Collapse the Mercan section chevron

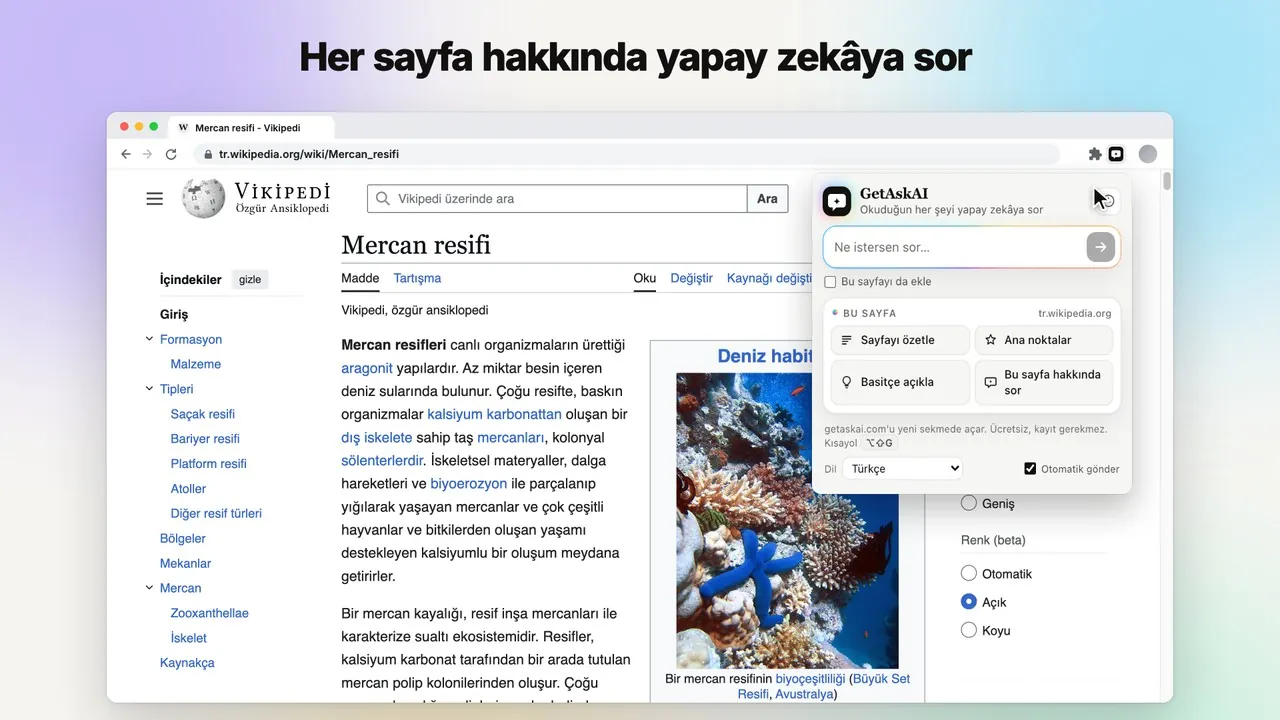149,588
